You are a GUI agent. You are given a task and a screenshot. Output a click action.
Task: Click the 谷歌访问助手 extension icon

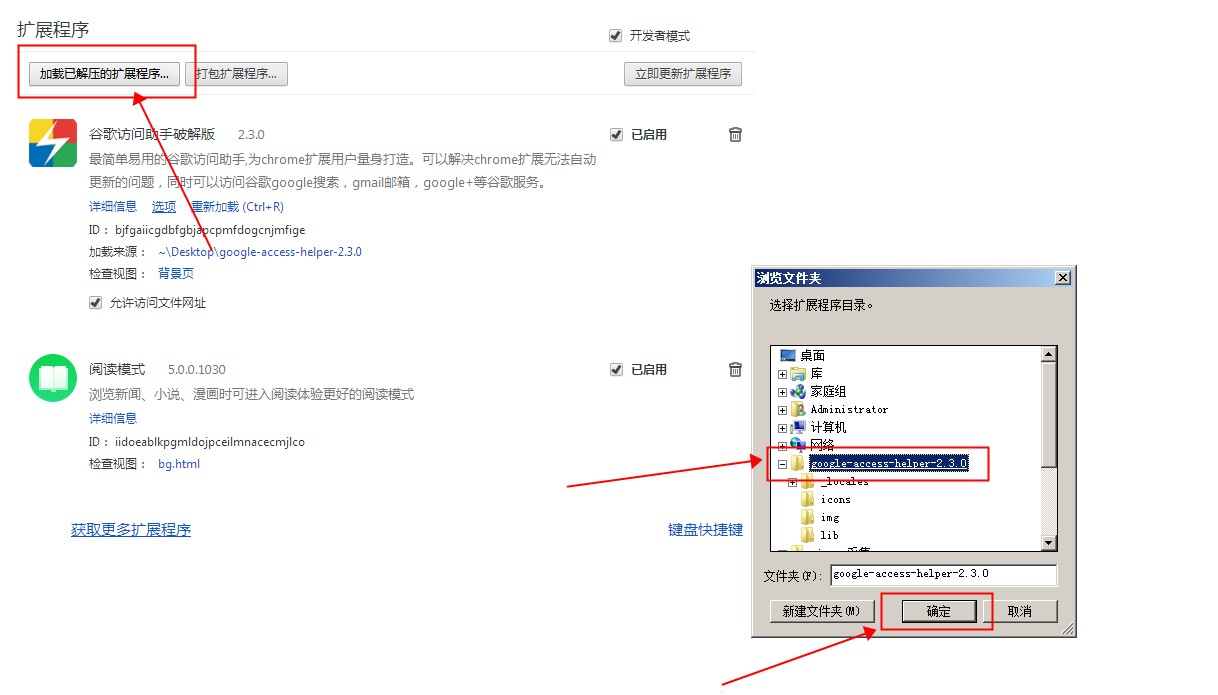click(x=53, y=143)
